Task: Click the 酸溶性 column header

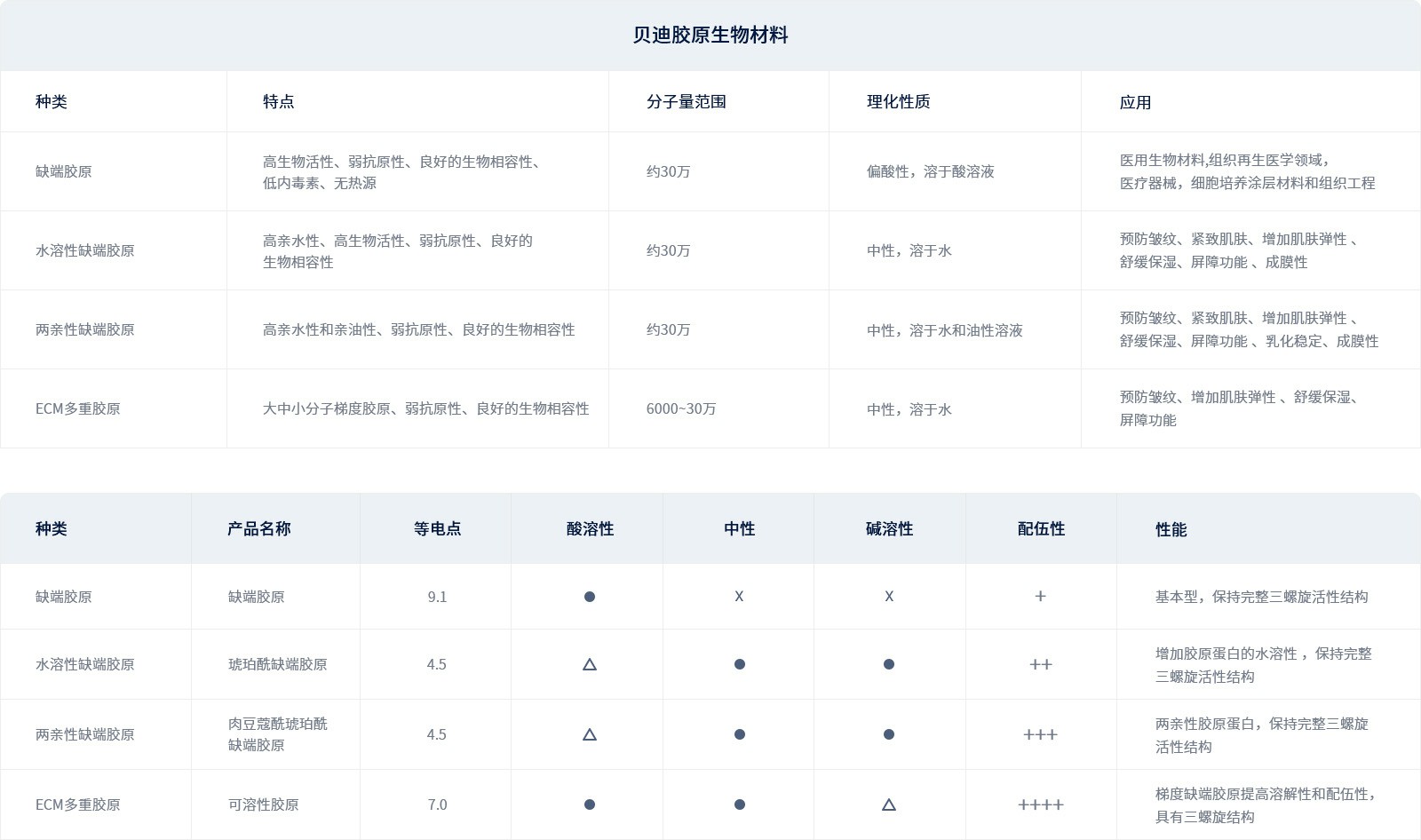Action: coord(590,528)
